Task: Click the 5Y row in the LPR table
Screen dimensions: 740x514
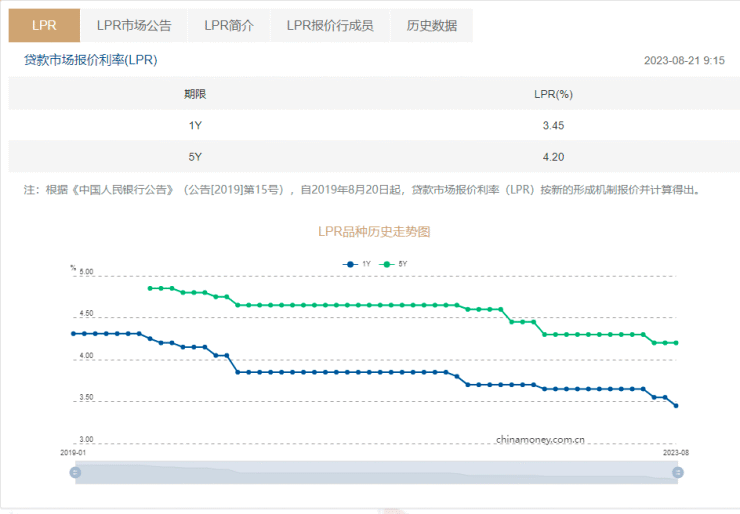Action: [195, 156]
